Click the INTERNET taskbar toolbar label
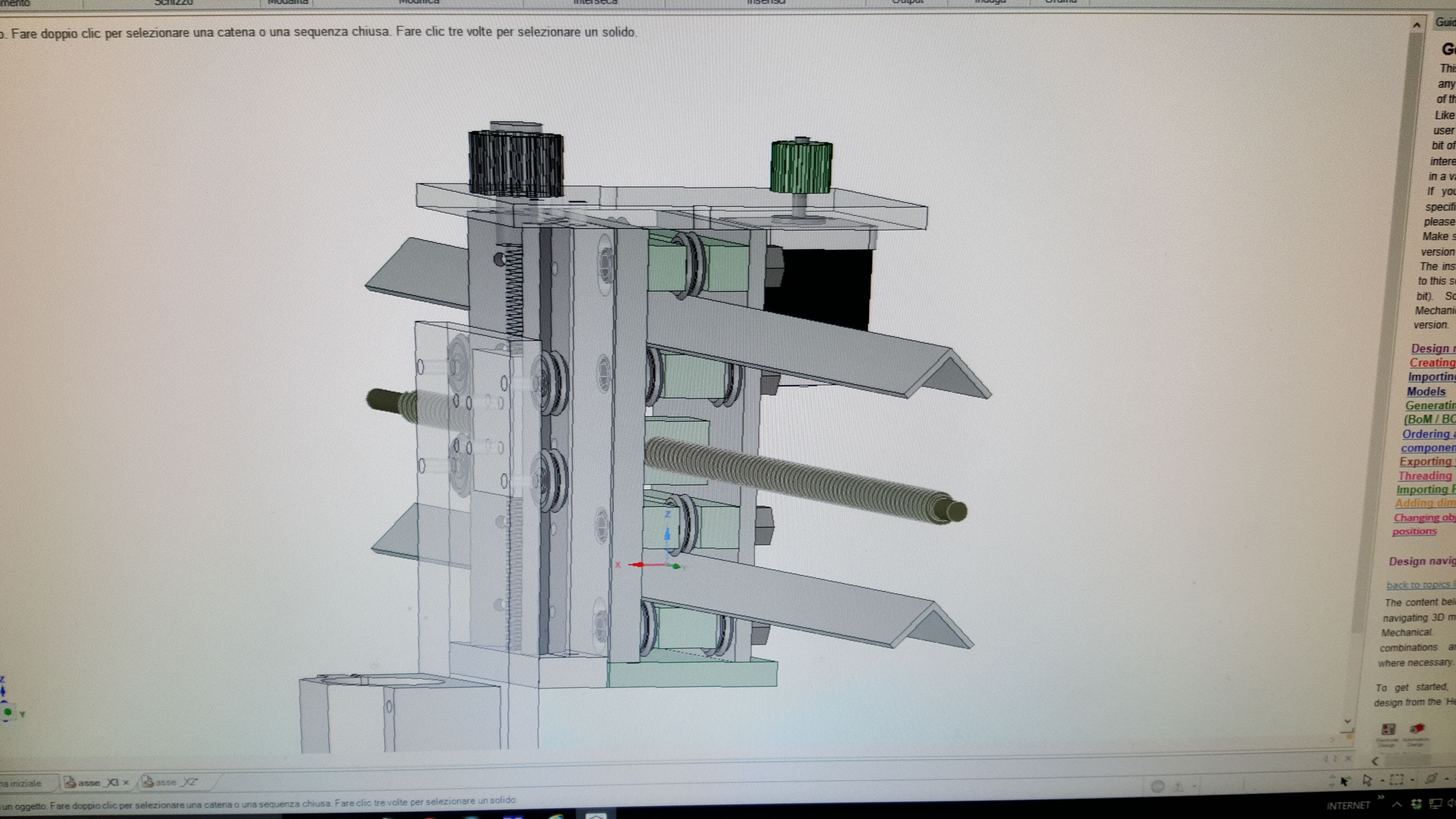Image resolution: width=1456 pixels, height=819 pixels. (x=1348, y=805)
